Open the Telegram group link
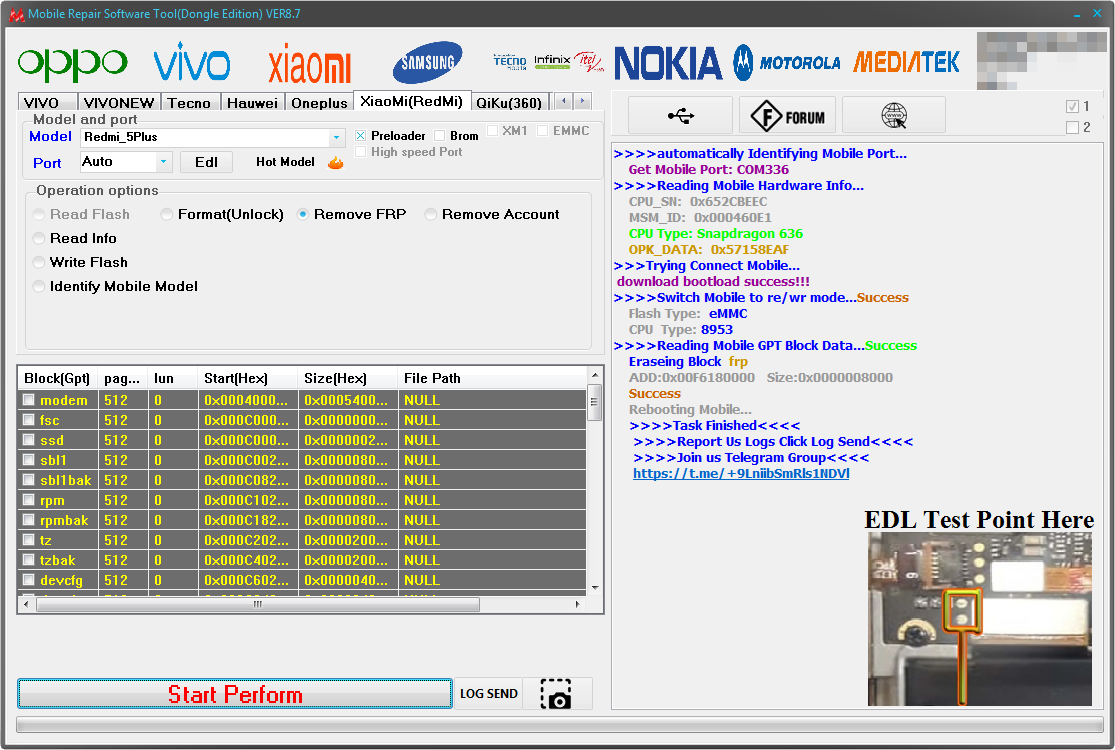 741,473
